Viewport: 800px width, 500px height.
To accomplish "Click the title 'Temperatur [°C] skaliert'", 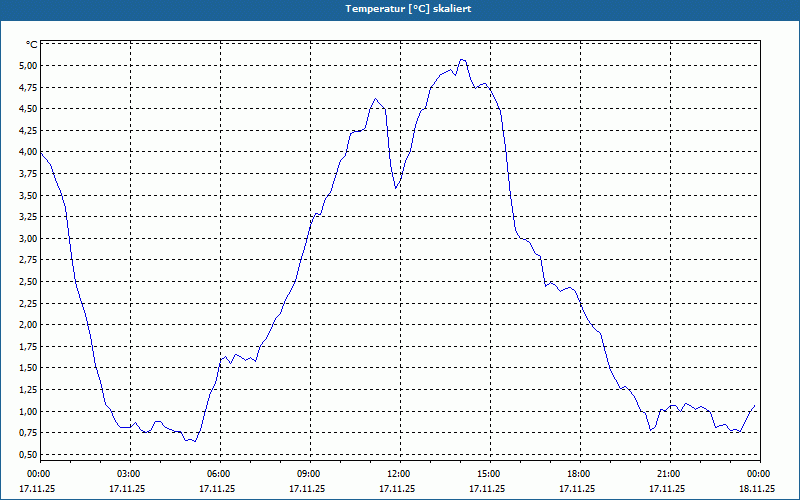I will click(x=408, y=9).
